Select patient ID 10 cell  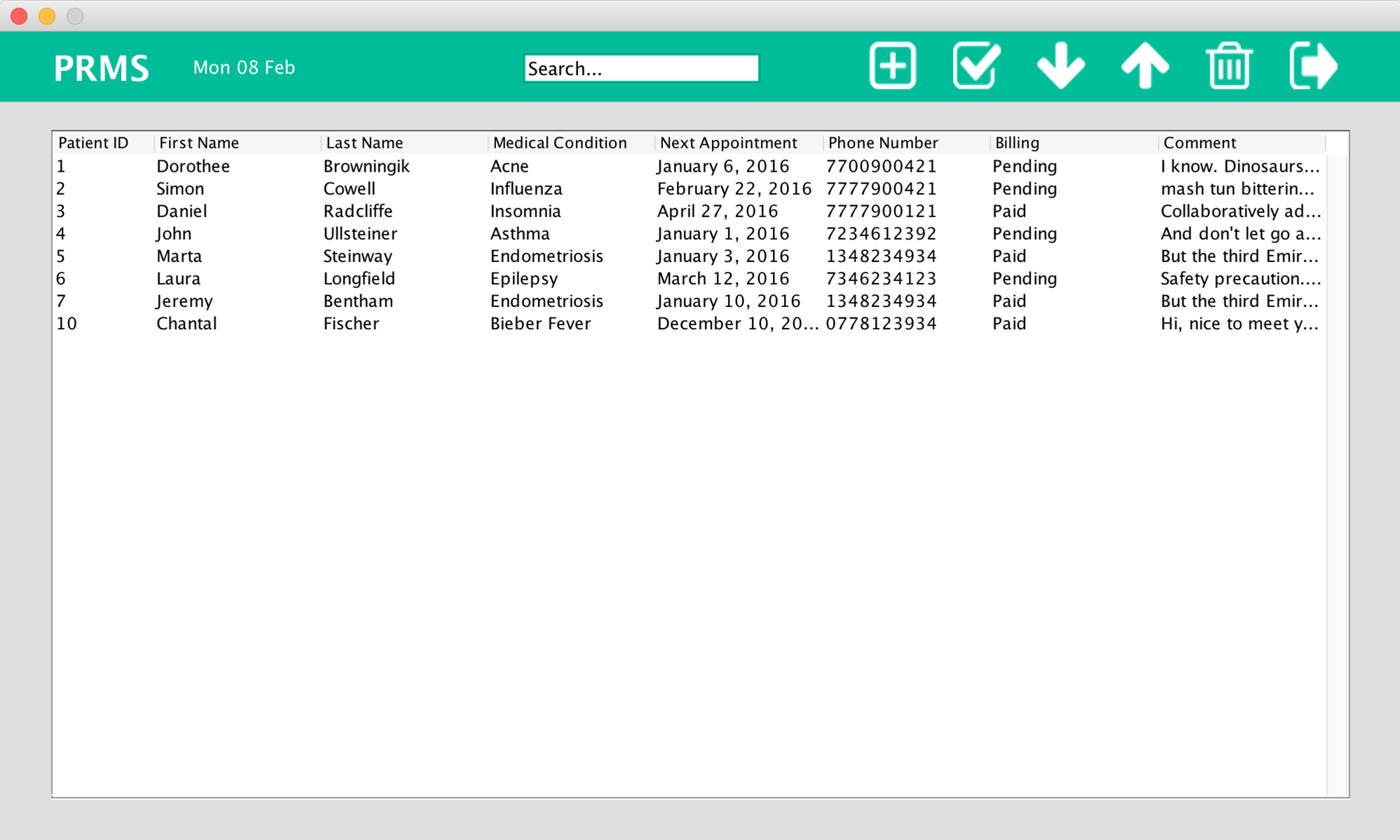67,323
